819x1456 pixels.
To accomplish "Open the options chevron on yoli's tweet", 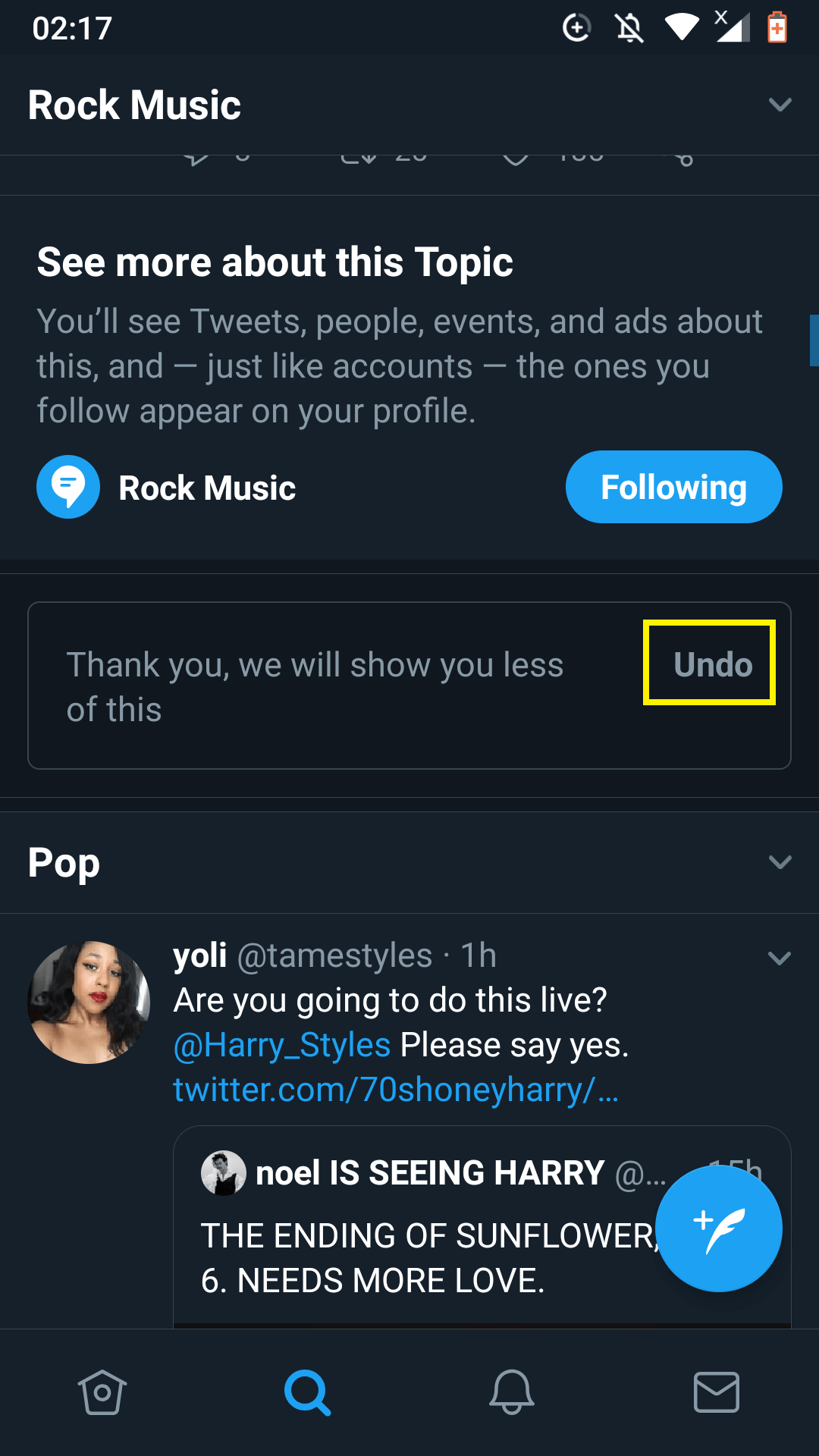I will pyautogui.click(x=780, y=958).
